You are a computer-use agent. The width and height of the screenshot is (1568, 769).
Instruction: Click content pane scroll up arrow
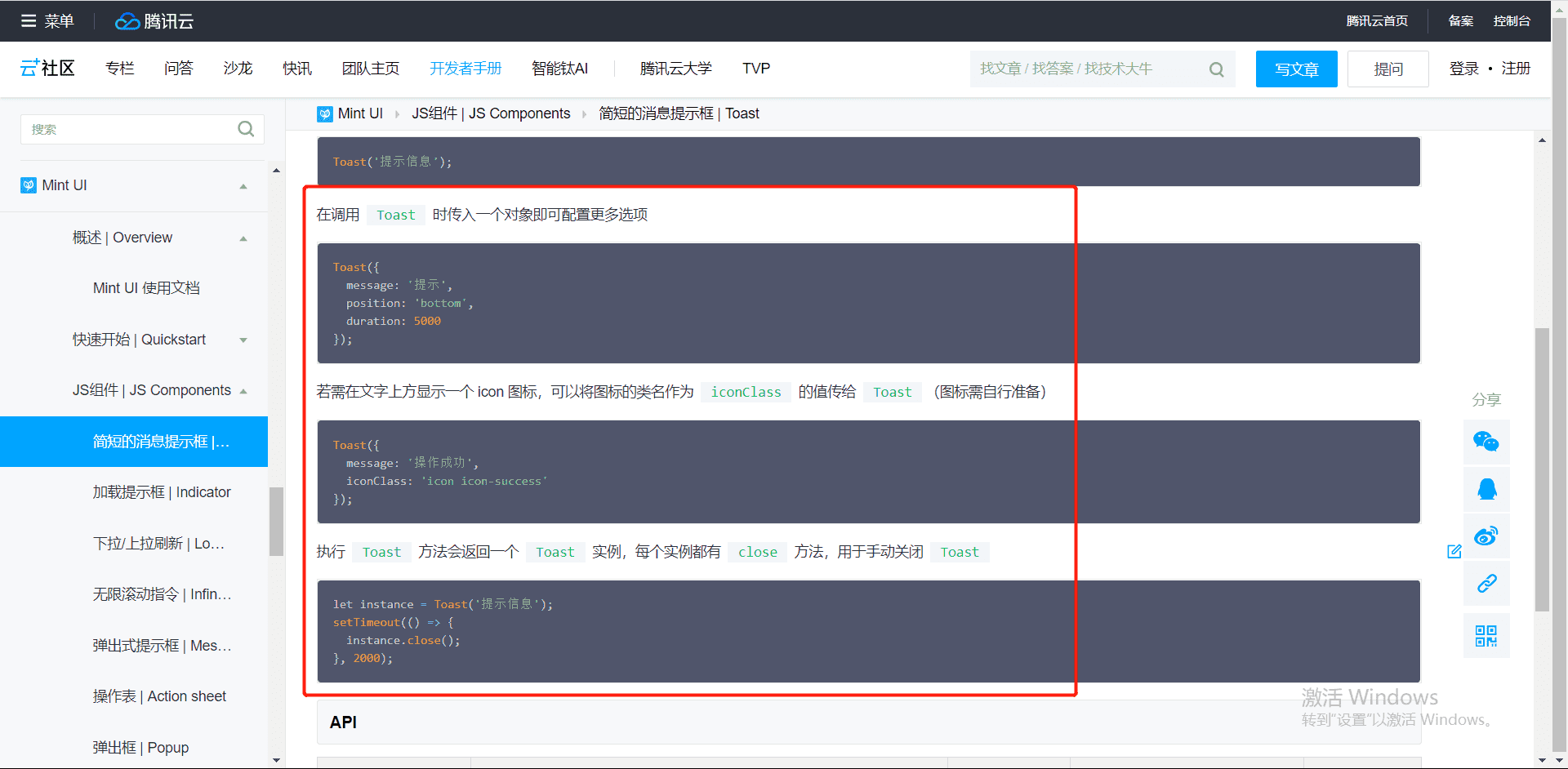[1542, 140]
